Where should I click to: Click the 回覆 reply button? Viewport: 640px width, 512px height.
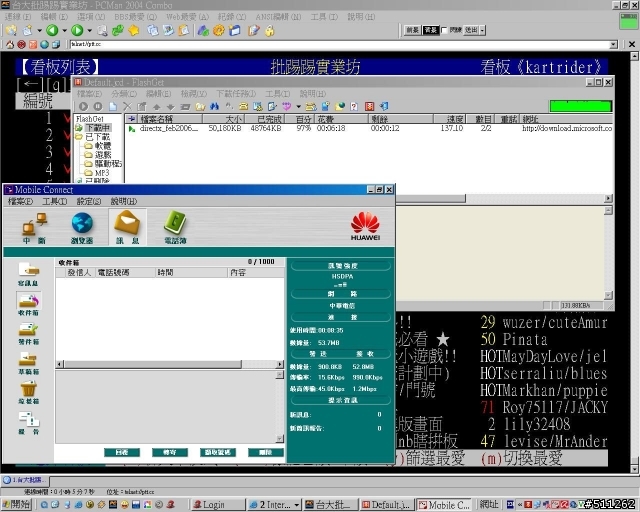click(x=122, y=452)
